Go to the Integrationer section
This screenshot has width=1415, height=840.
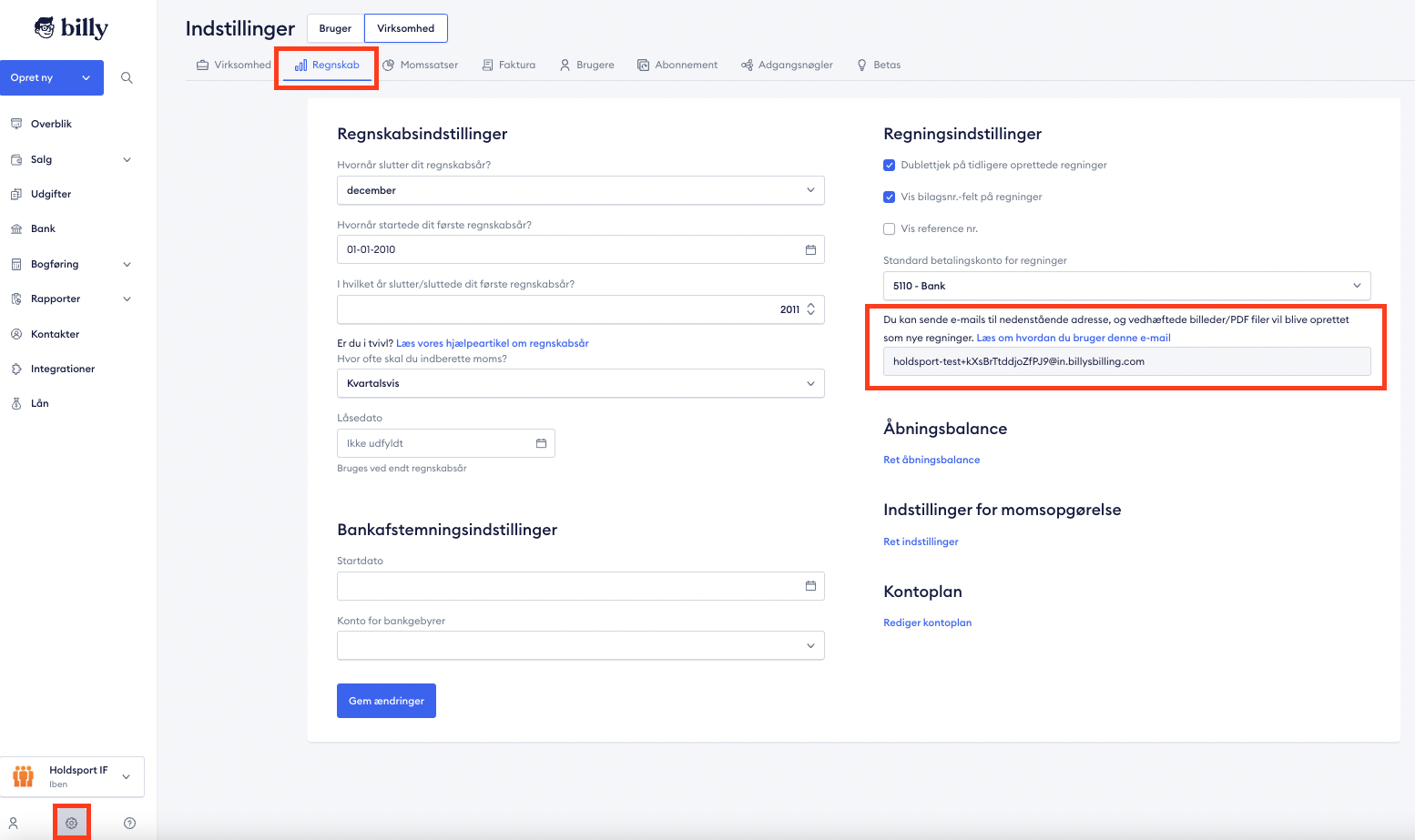click(62, 368)
